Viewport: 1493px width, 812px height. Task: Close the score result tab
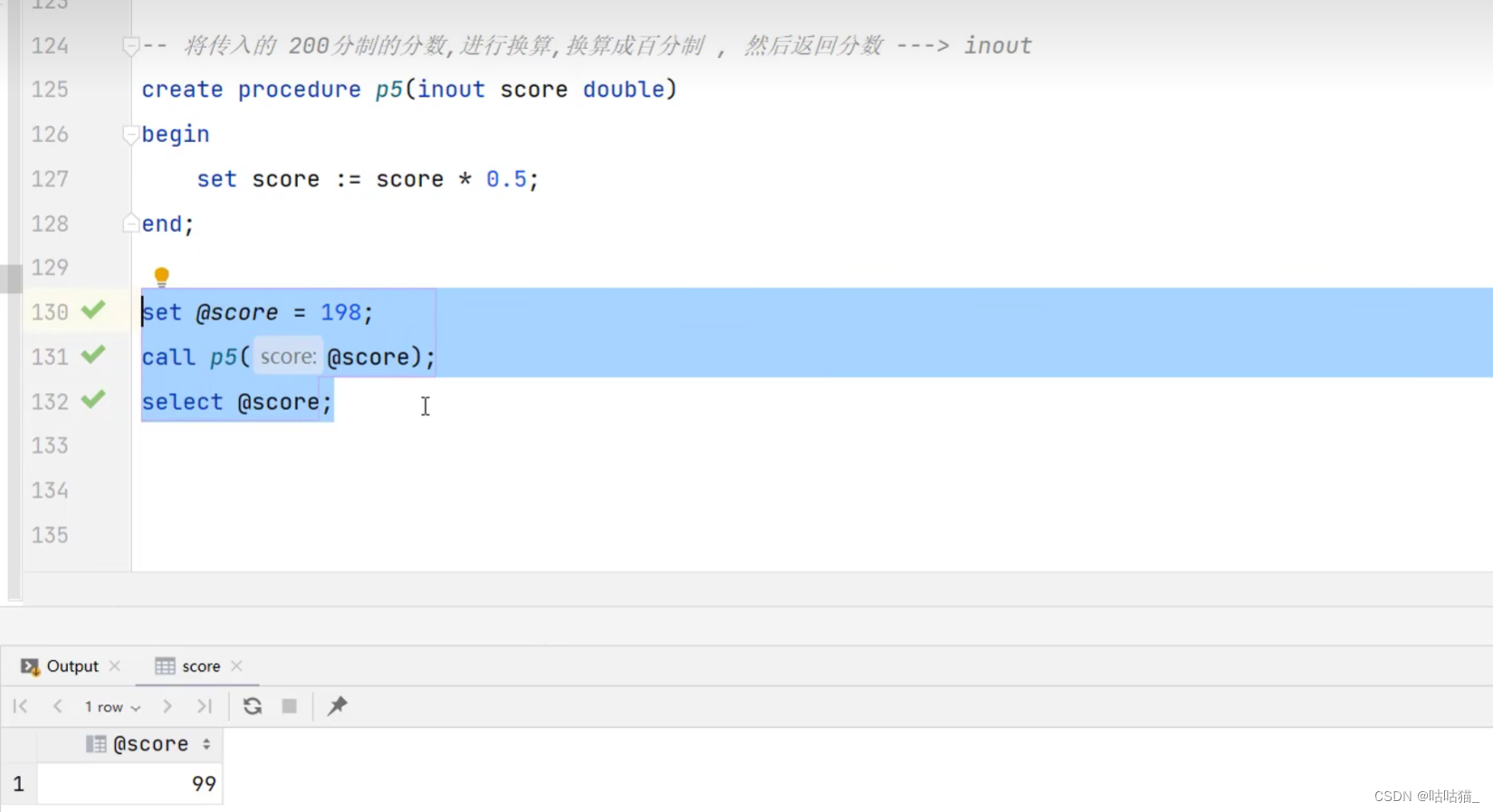236,666
